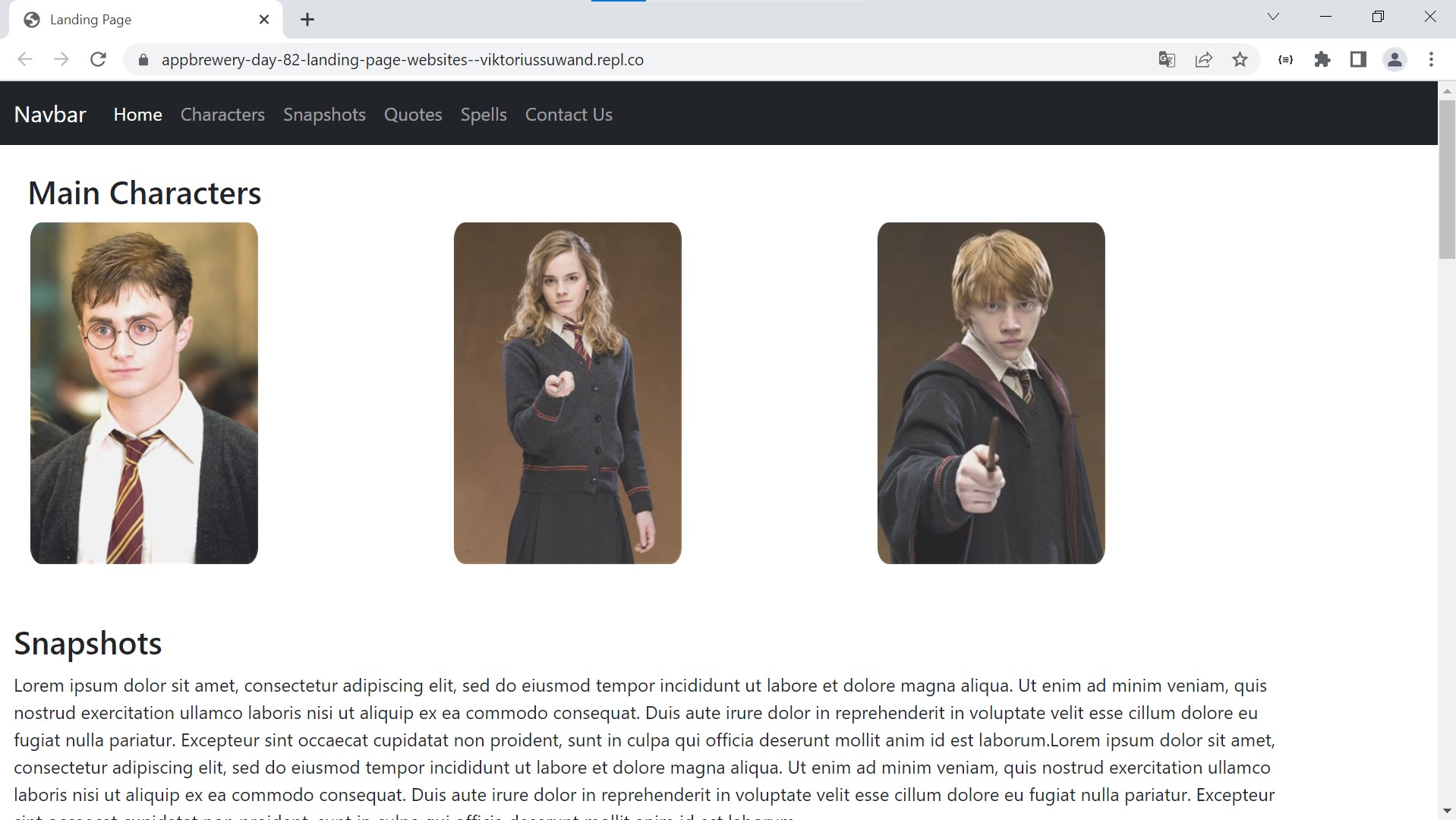Restore down the browser window
The width and height of the screenshot is (1456, 820).
coord(1378,17)
